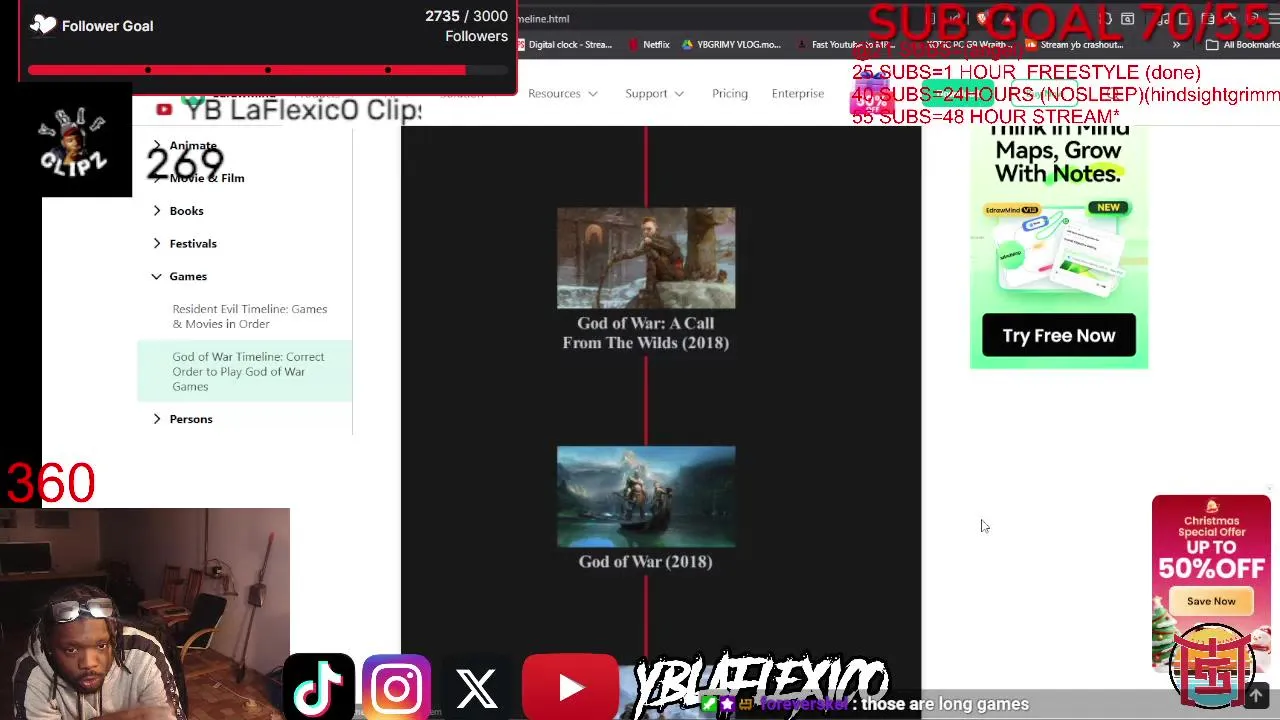Click the Try Free Now ad button
Viewport: 1280px width, 720px height.
click(x=1059, y=336)
